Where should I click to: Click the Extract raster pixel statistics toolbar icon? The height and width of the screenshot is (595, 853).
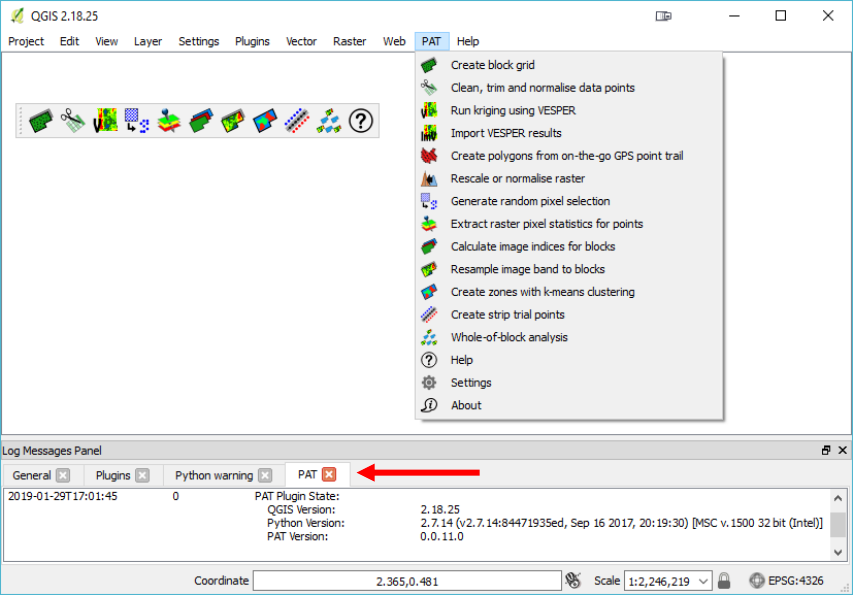(x=169, y=121)
